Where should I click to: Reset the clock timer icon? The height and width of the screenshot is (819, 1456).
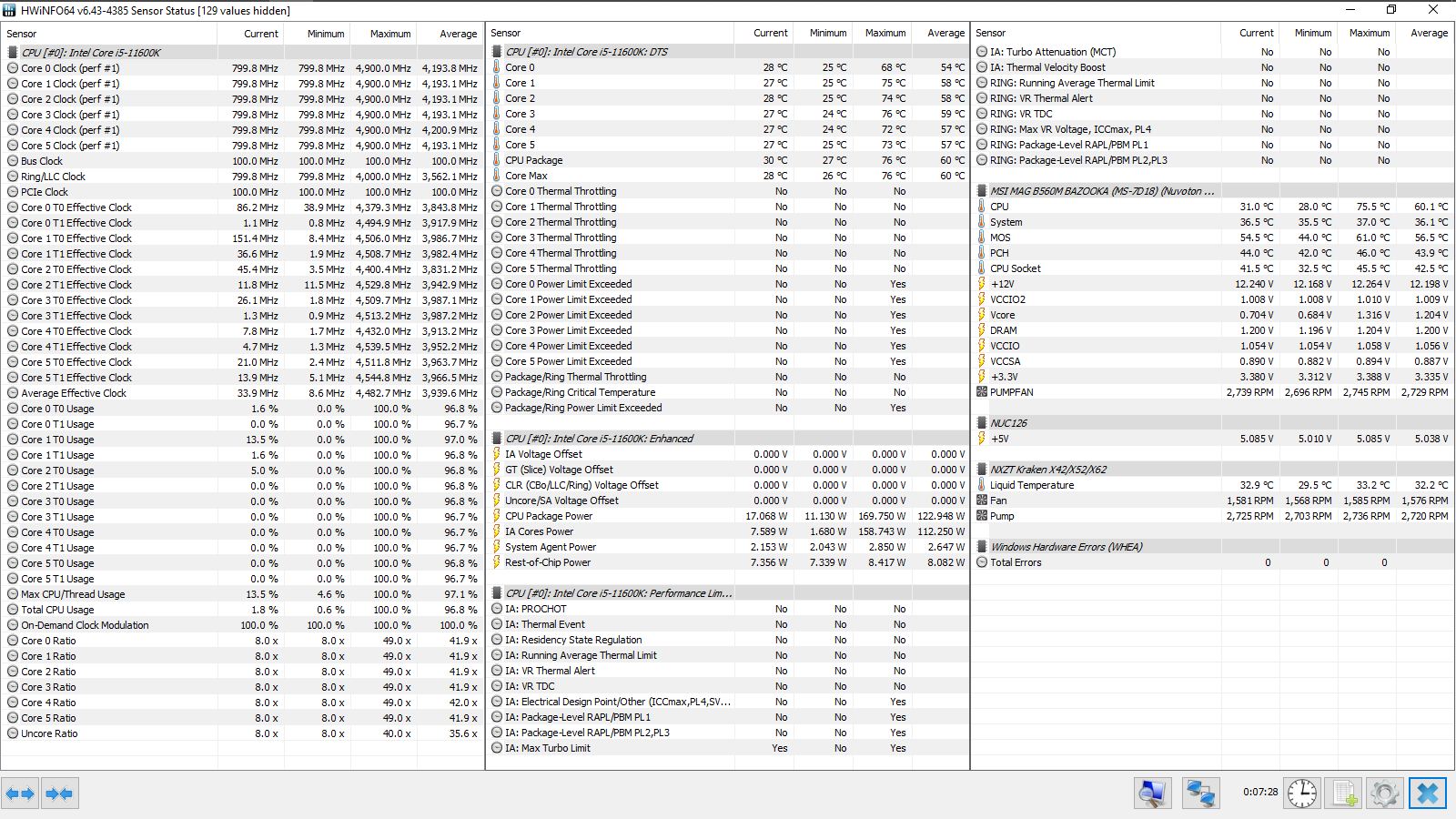pos(1302,794)
